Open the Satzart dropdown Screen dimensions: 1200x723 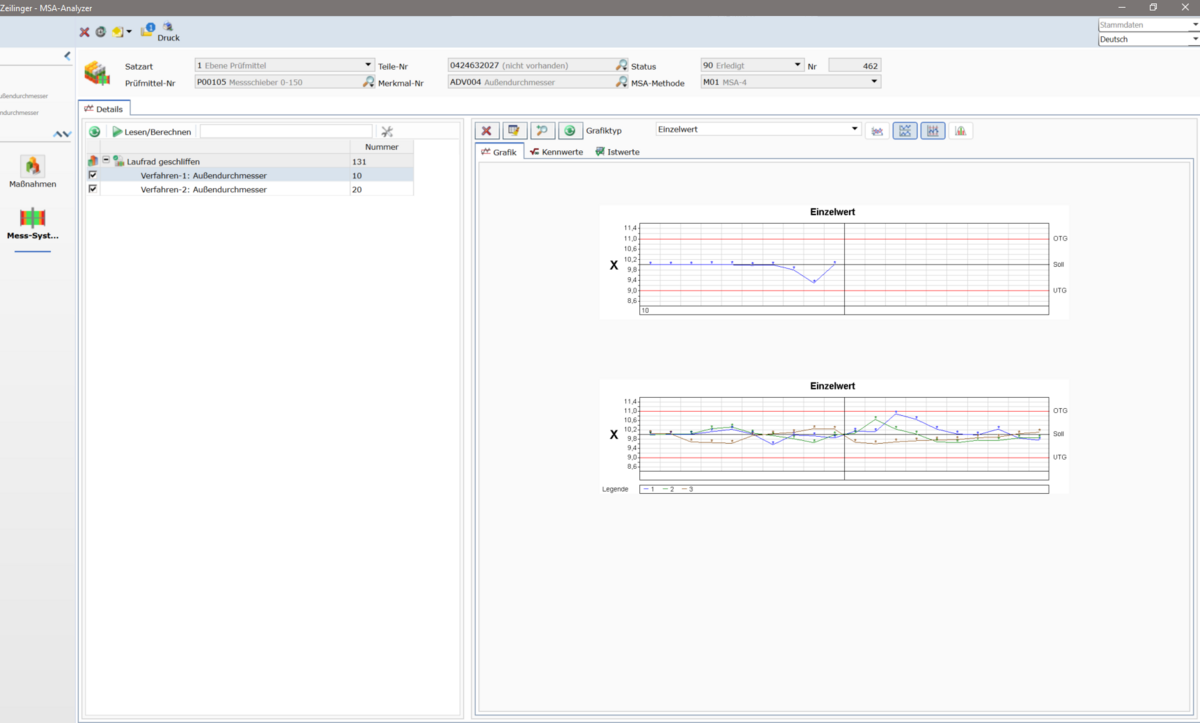[x=368, y=65]
